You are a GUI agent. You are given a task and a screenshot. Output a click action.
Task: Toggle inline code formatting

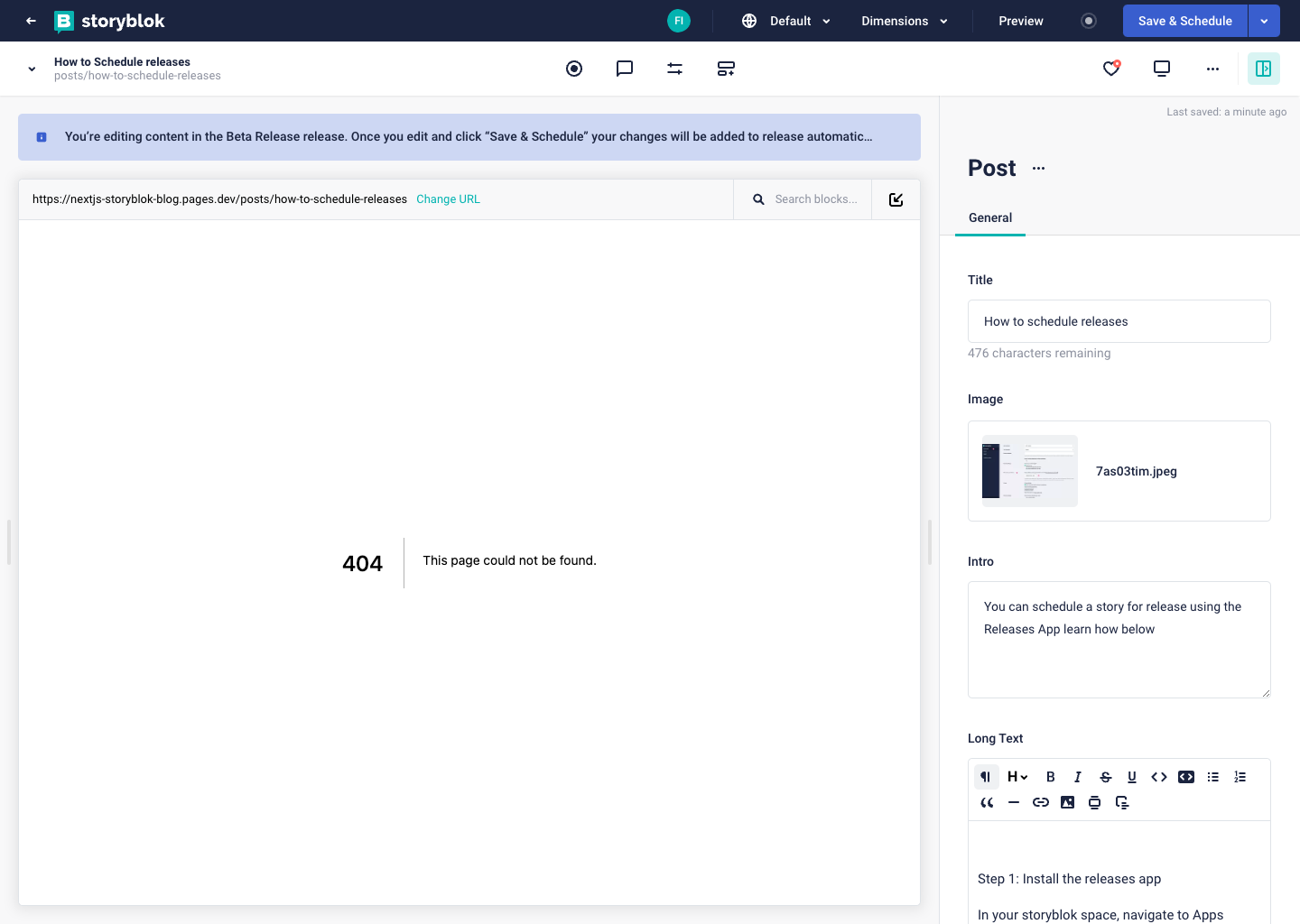pos(1159,777)
